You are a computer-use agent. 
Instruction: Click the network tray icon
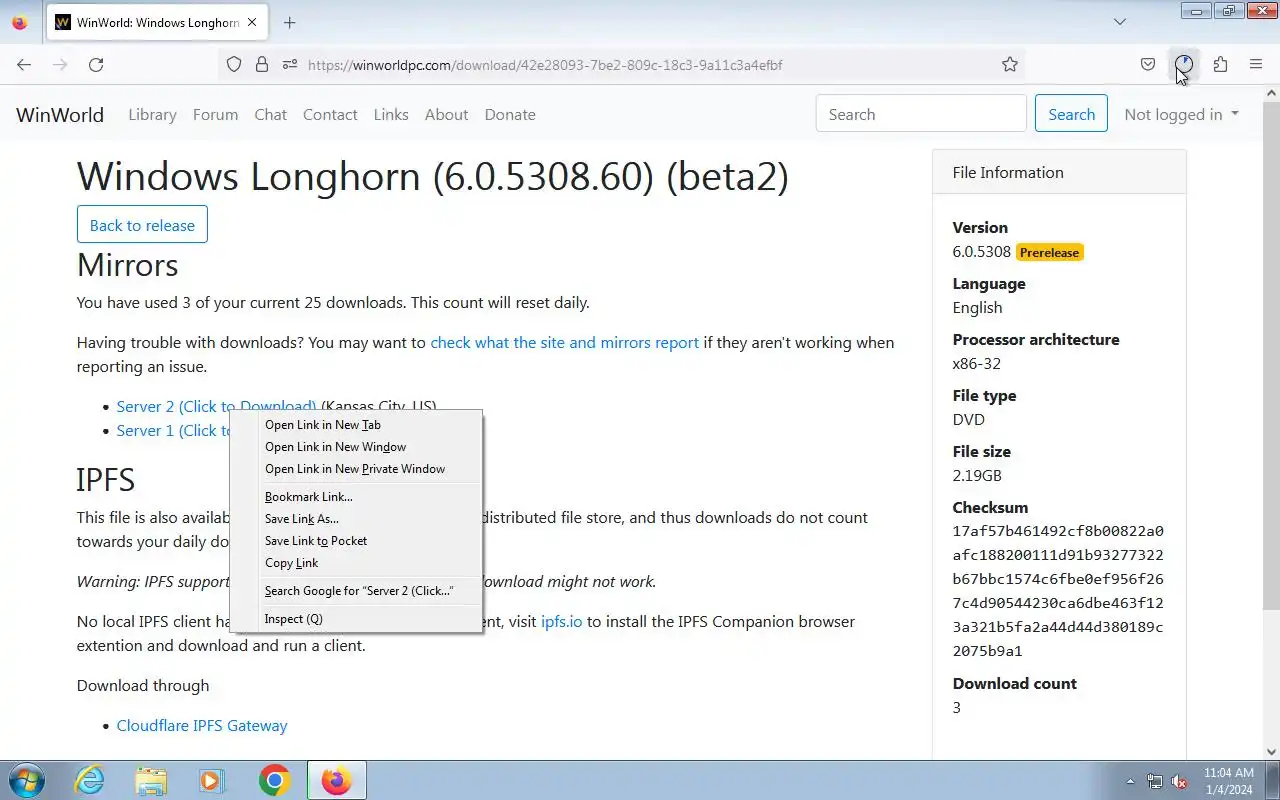1155,781
